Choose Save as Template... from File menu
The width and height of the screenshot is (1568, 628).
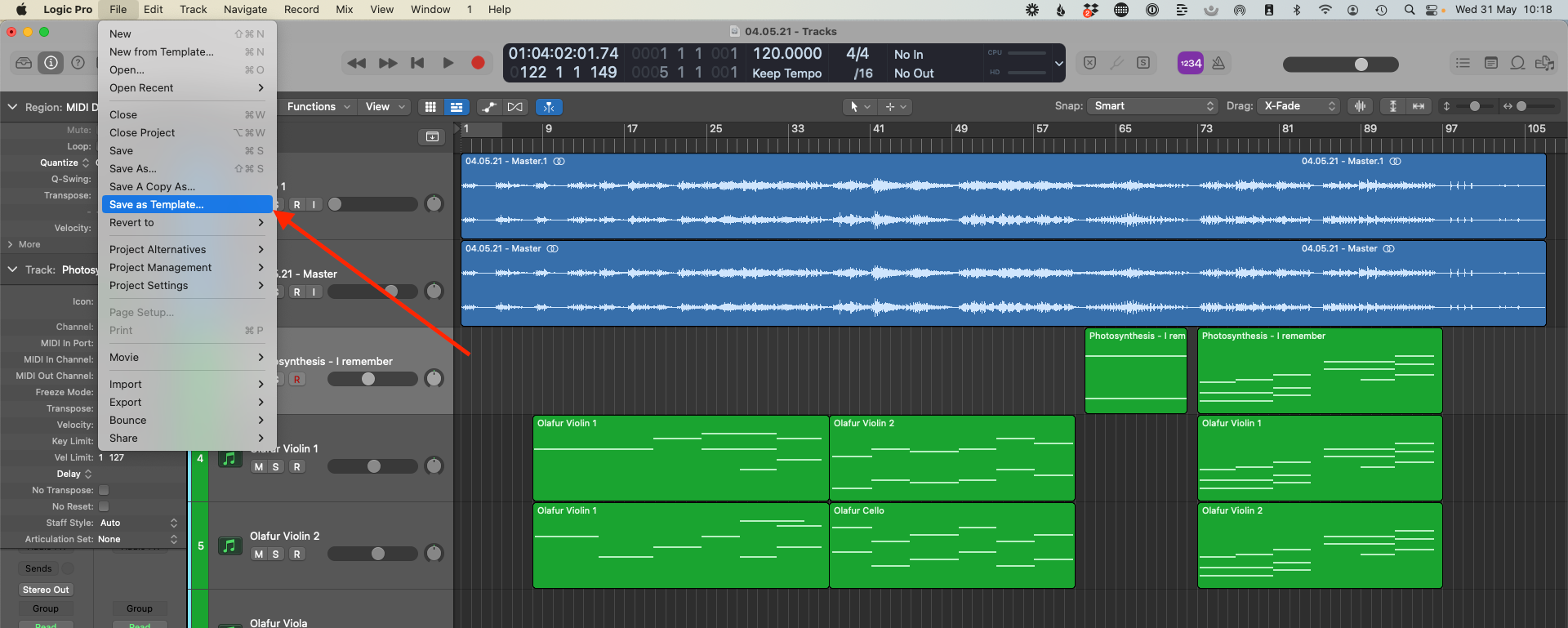click(x=187, y=205)
